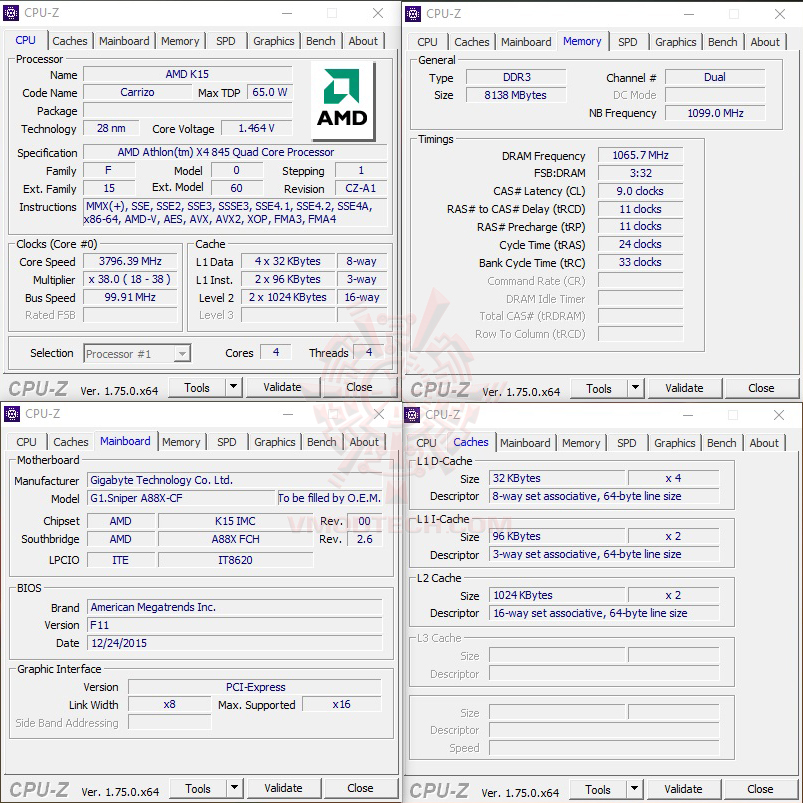Click Validate button in the Mainboard tab window
The height and width of the screenshot is (803, 803).
(x=284, y=788)
